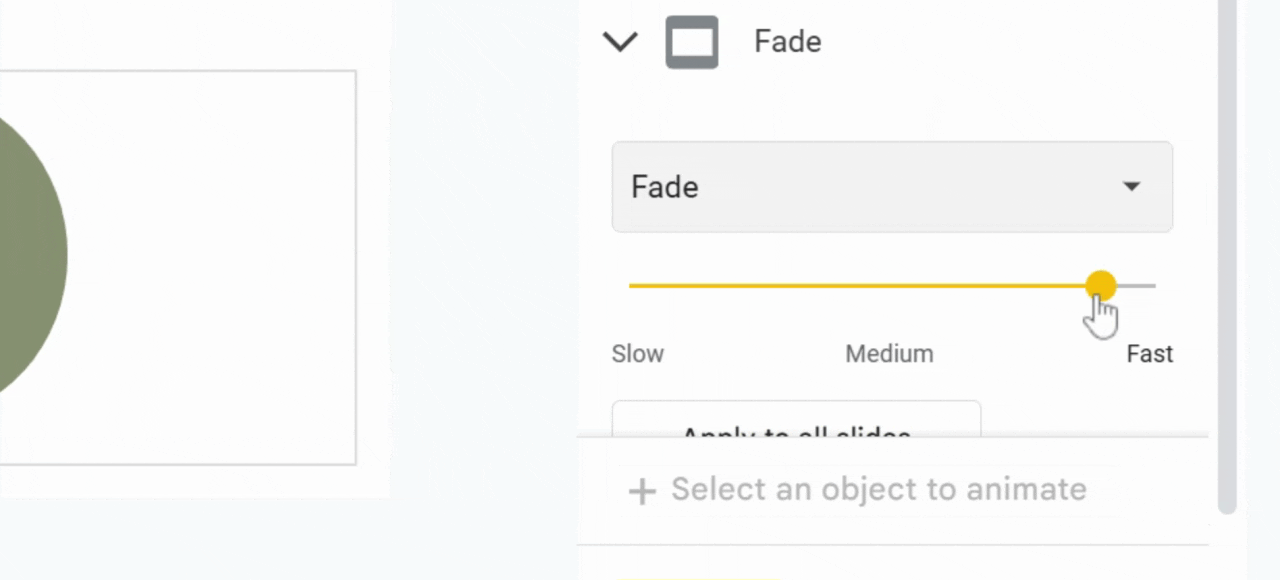Click the dropdown arrow on the transition selector
Screen dimensions: 1280x580
(1131, 187)
